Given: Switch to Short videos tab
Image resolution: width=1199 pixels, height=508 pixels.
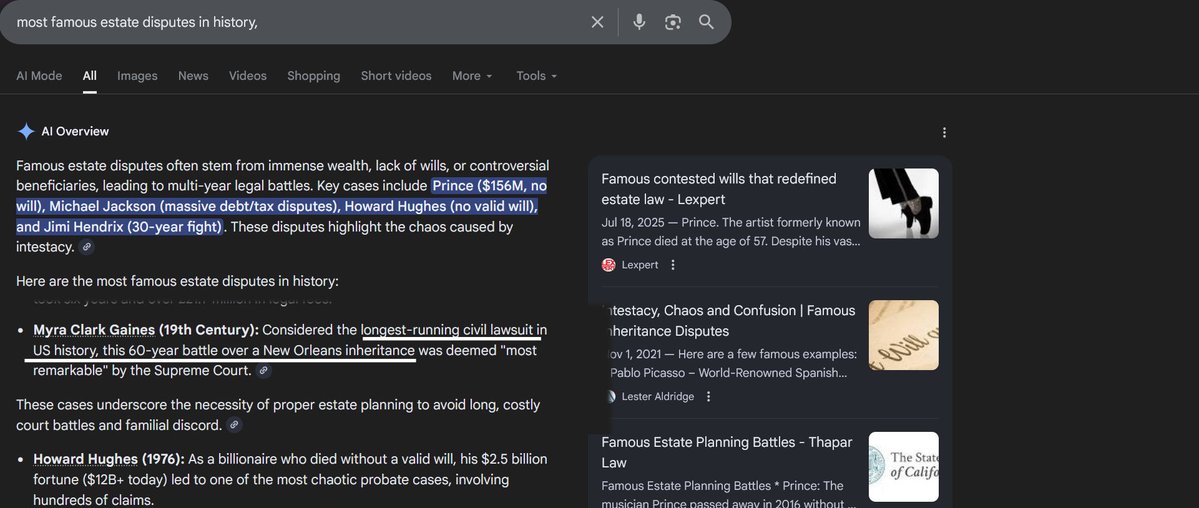Looking at the screenshot, I should click(396, 76).
